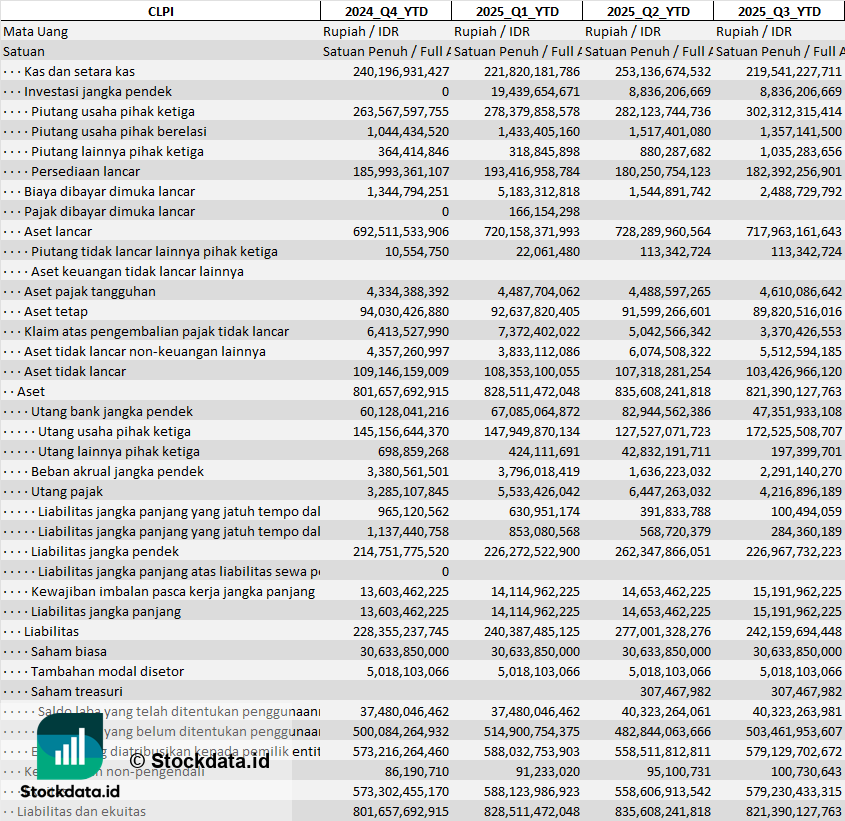
Task: Click the Stockdata.id bar chart logo
Action: pyautogui.click(x=70, y=746)
